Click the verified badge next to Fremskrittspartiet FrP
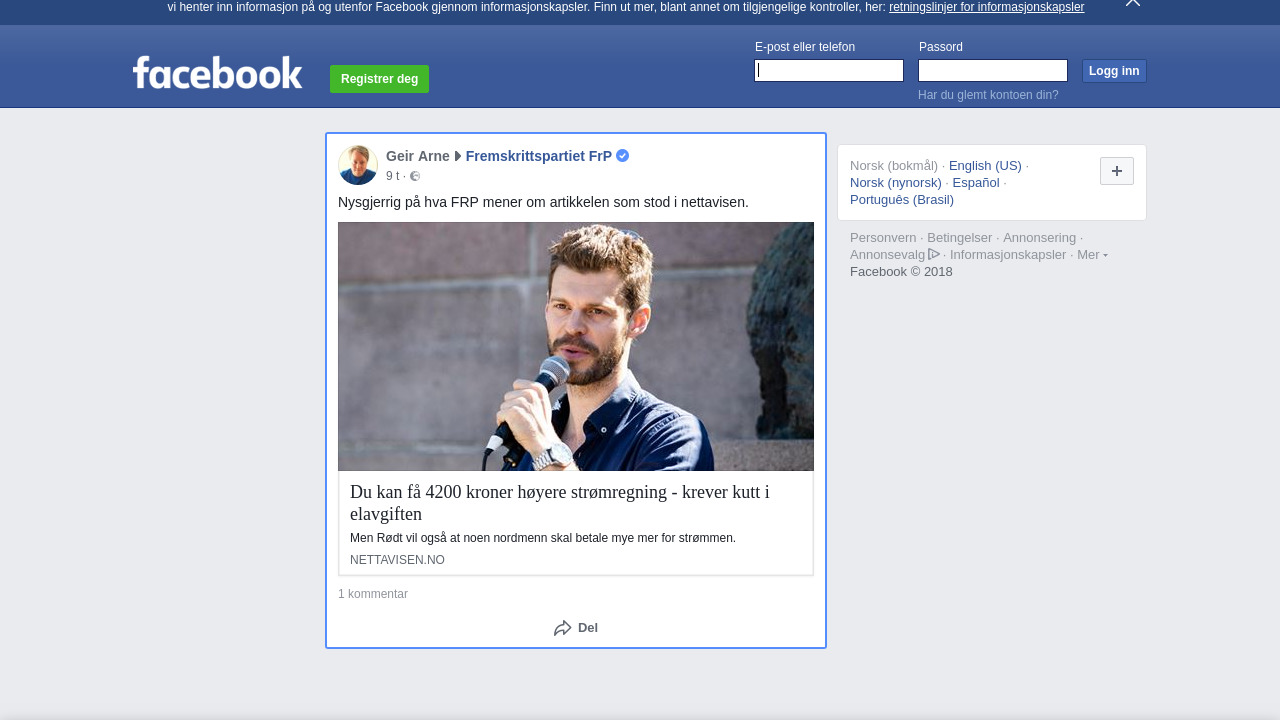 click(623, 156)
